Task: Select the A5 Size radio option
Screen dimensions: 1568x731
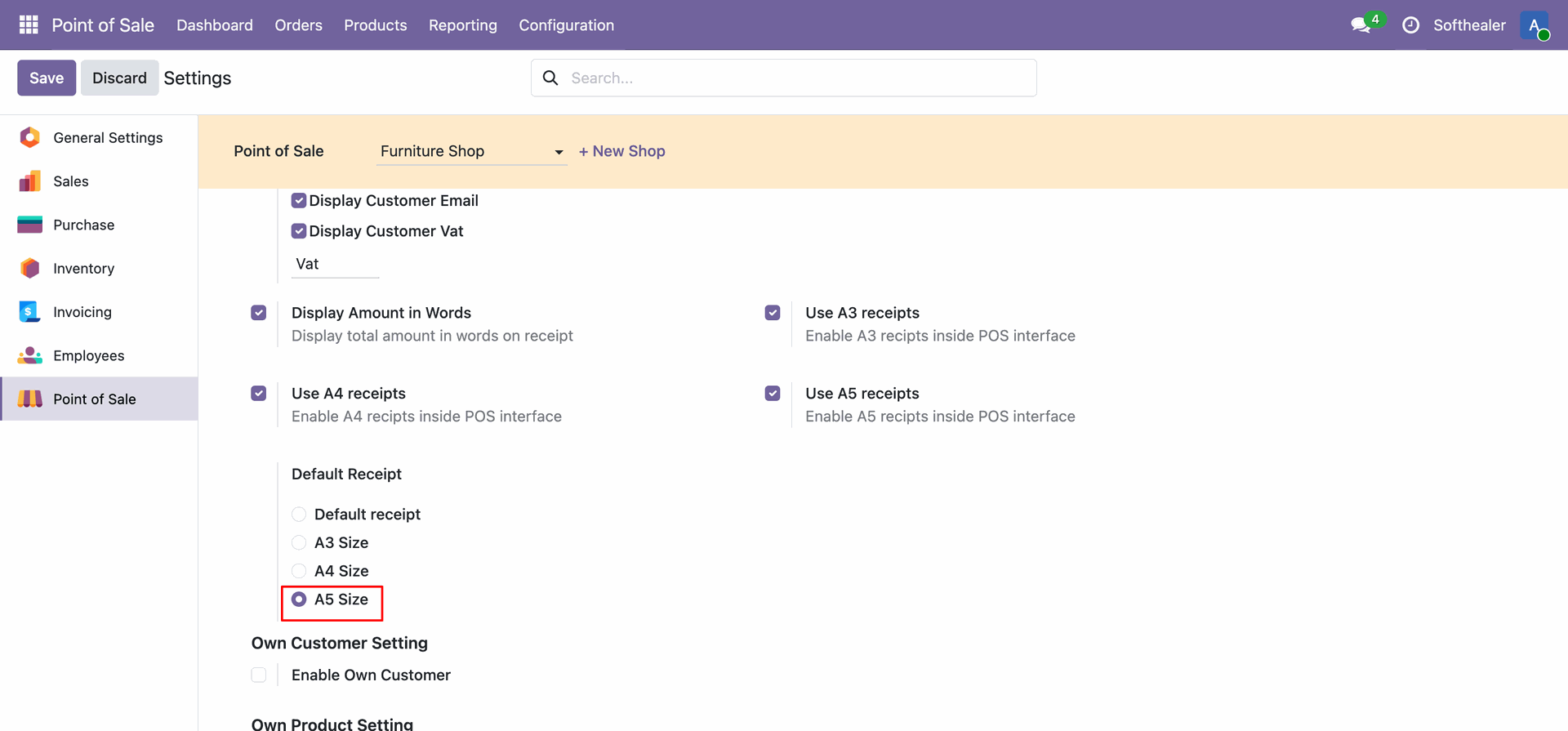Action: coord(299,600)
